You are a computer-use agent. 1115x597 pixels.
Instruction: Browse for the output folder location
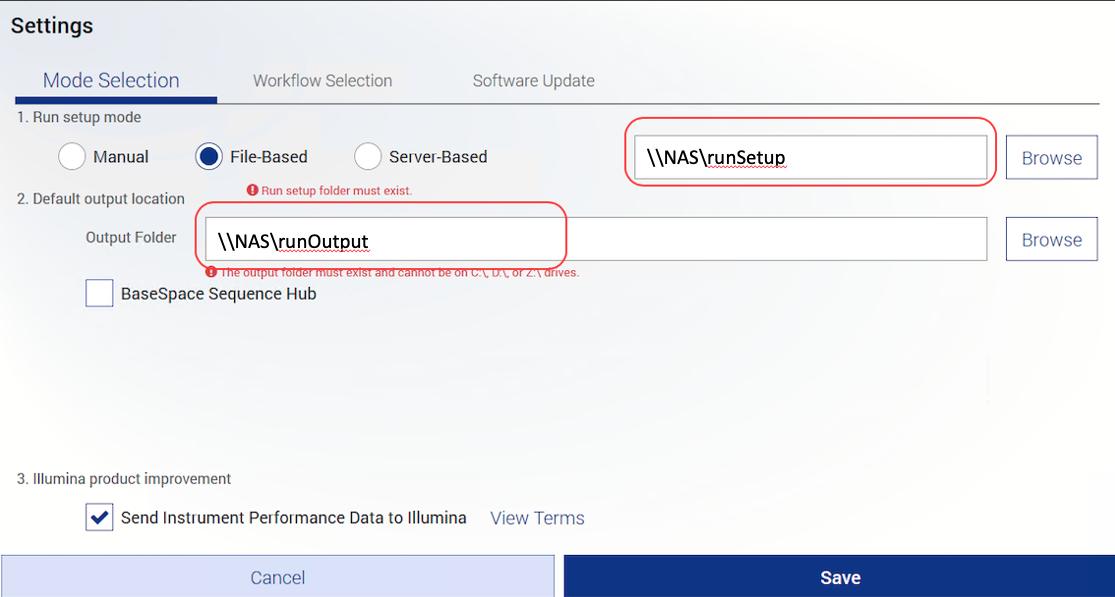click(1051, 240)
